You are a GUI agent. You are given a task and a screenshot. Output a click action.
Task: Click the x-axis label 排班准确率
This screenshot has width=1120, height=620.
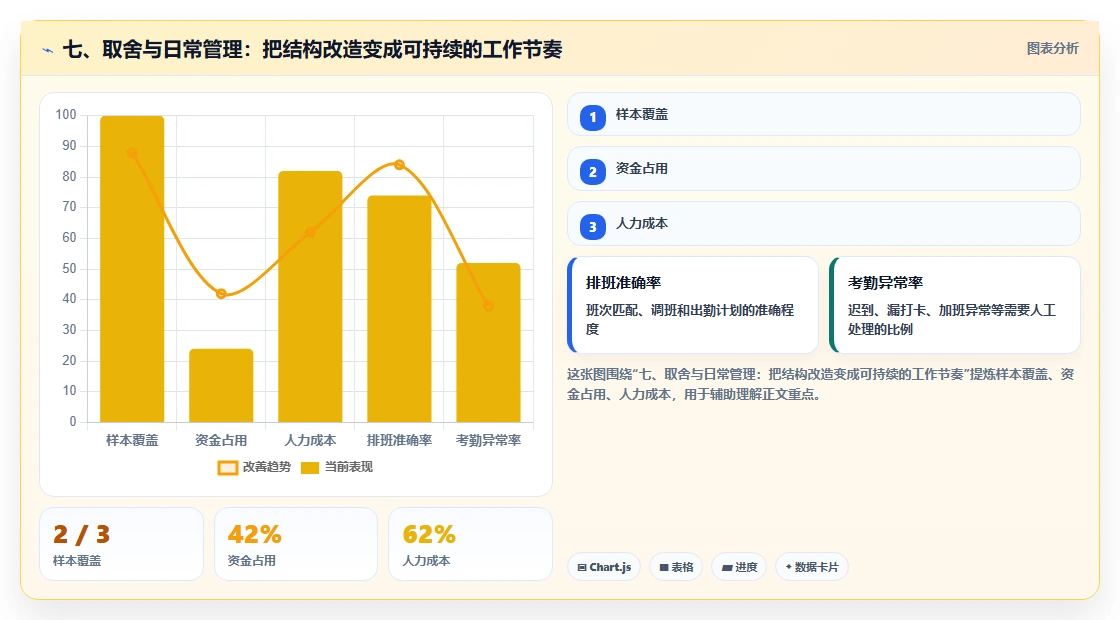[399, 441]
